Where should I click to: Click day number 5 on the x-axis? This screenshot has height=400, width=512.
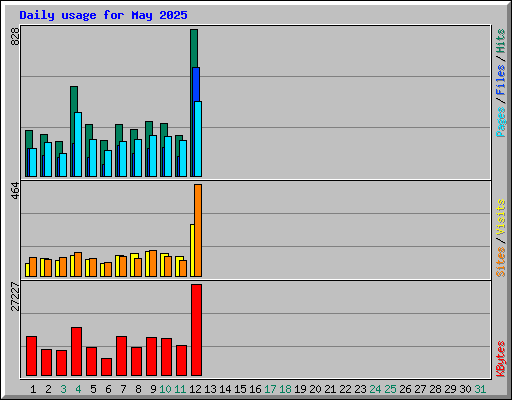[x=93, y=389]
